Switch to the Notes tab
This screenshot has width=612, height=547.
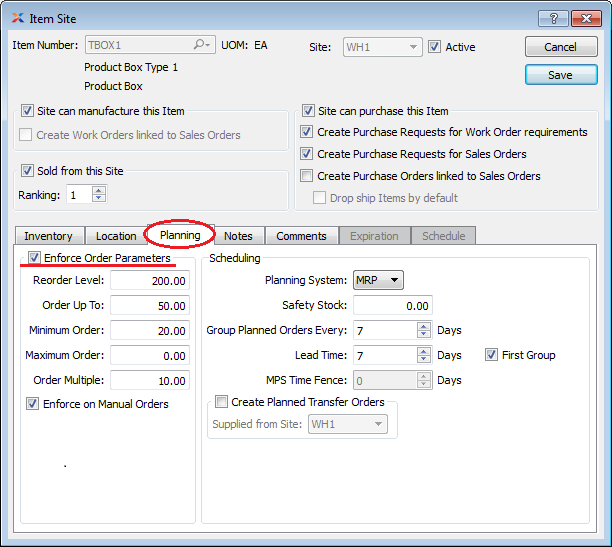pos(238,236)
